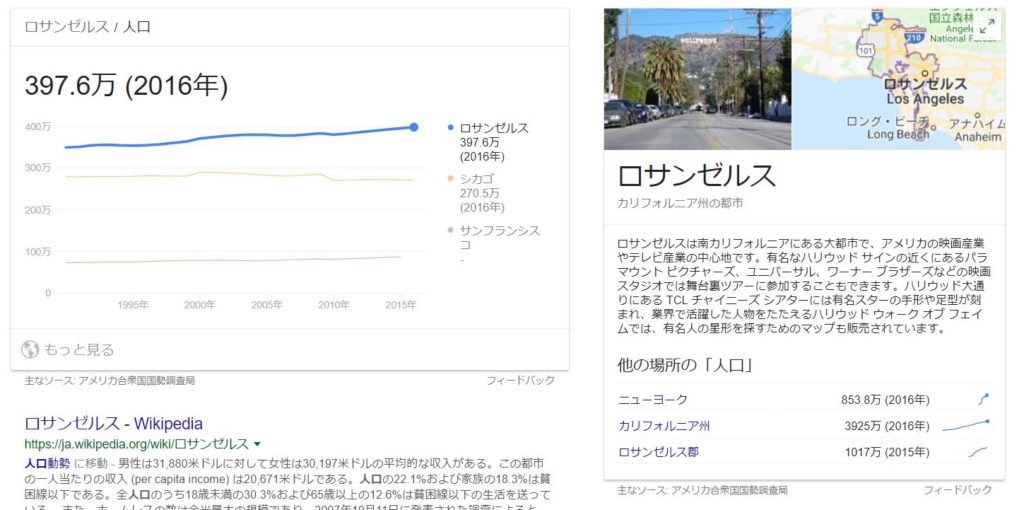Click the 2005年 axis label
Viewport: 1024px width, 510px height.
click(x=266, y=305)
